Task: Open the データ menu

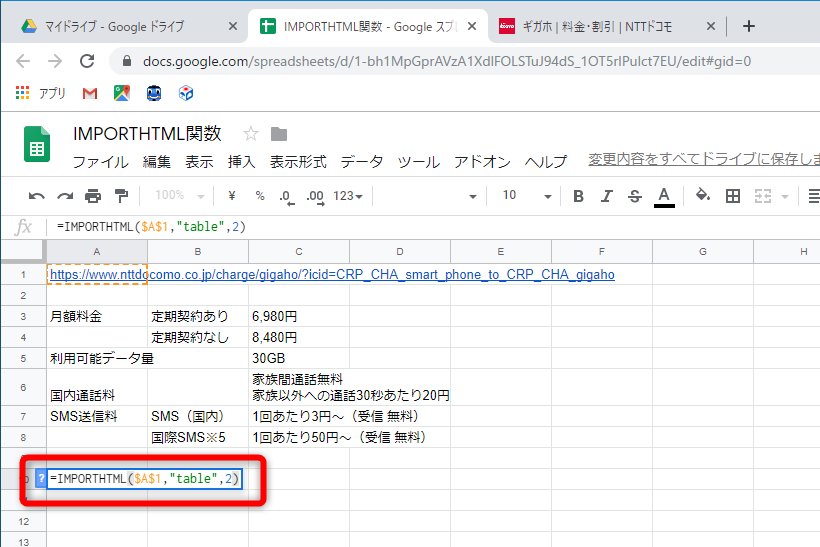Action: (x=362, y=162)
